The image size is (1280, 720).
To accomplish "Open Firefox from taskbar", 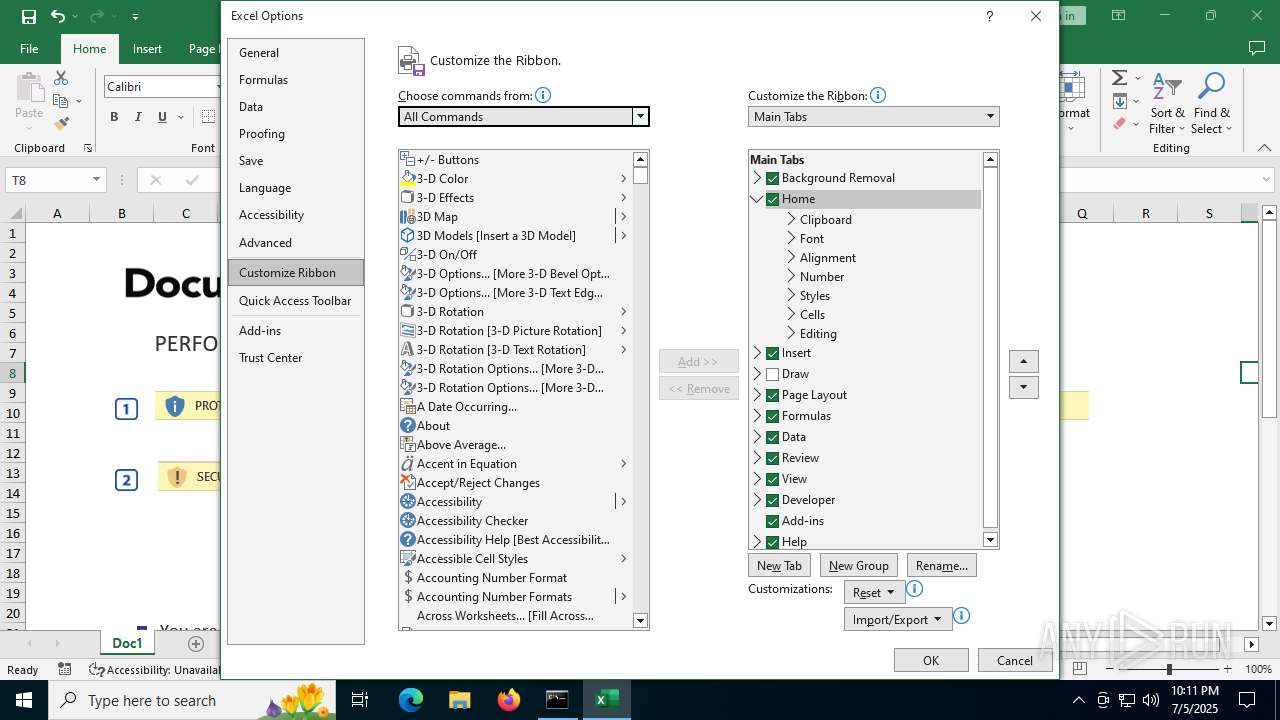I will pos(508,700).
